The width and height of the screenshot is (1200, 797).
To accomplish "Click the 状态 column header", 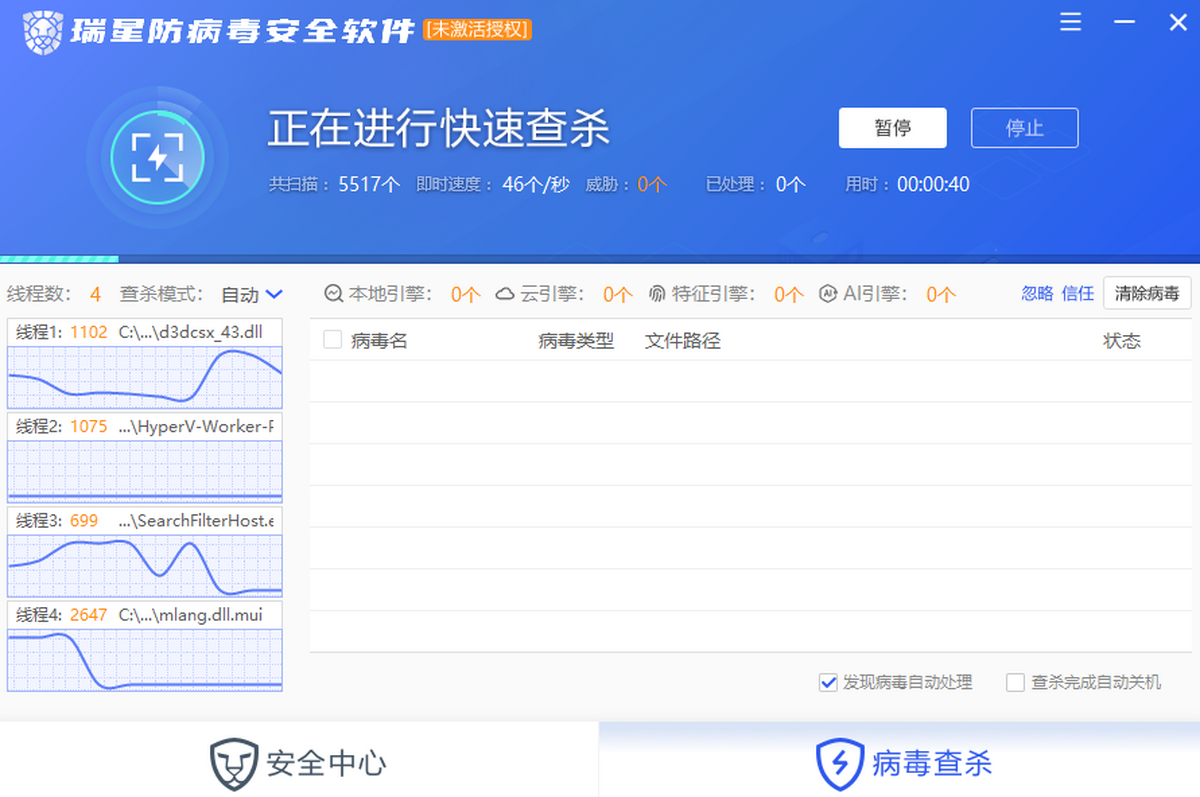I will tap(1122, 341).
